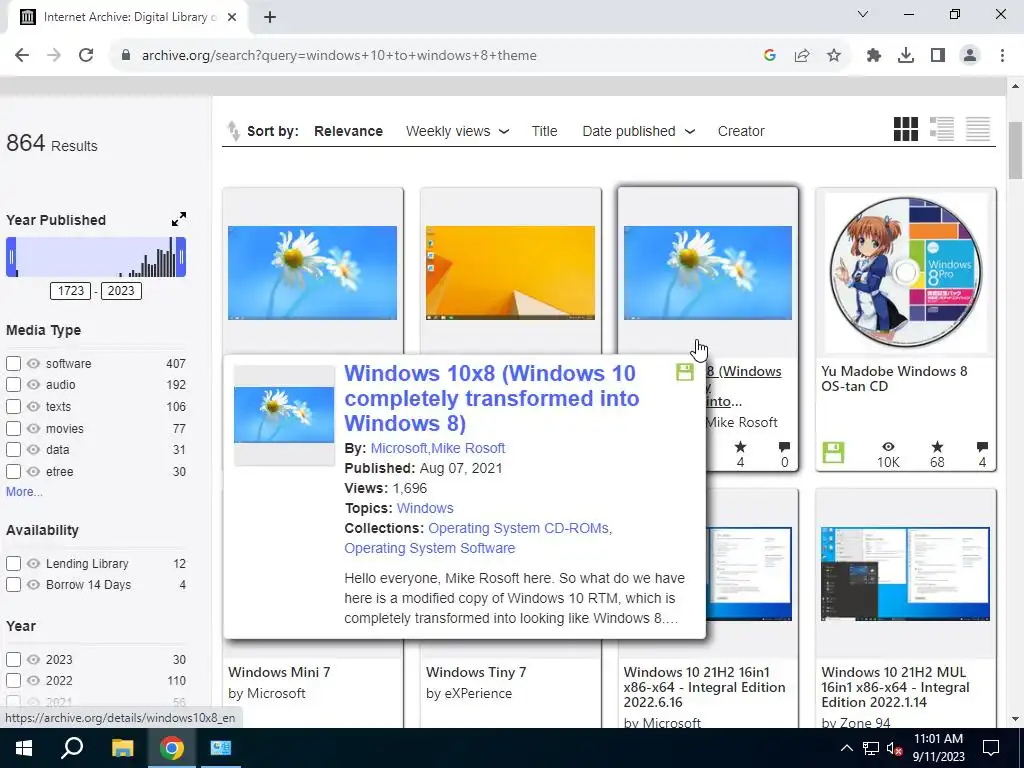
Task: Hide Lending Library facet eye icon
Action: click(33, 563)
